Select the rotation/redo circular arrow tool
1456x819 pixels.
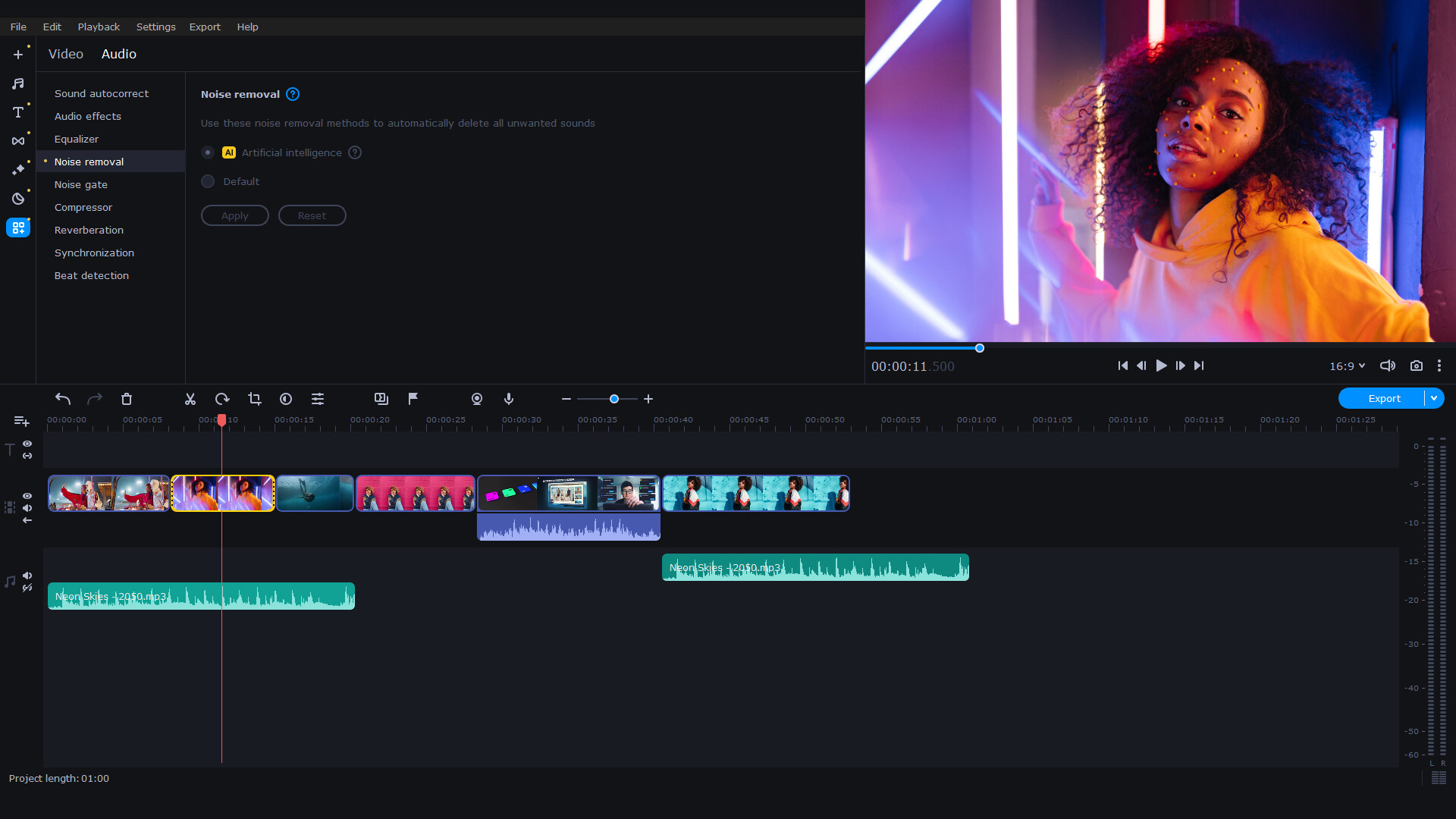[x=221, y=398]
